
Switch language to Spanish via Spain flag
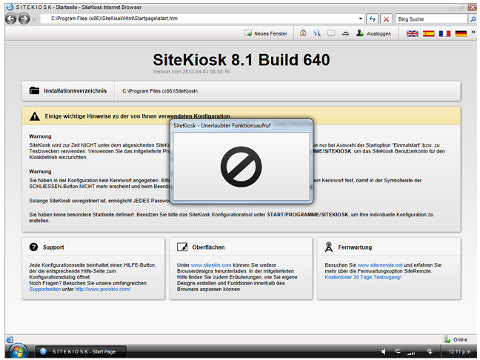[429, 34]
